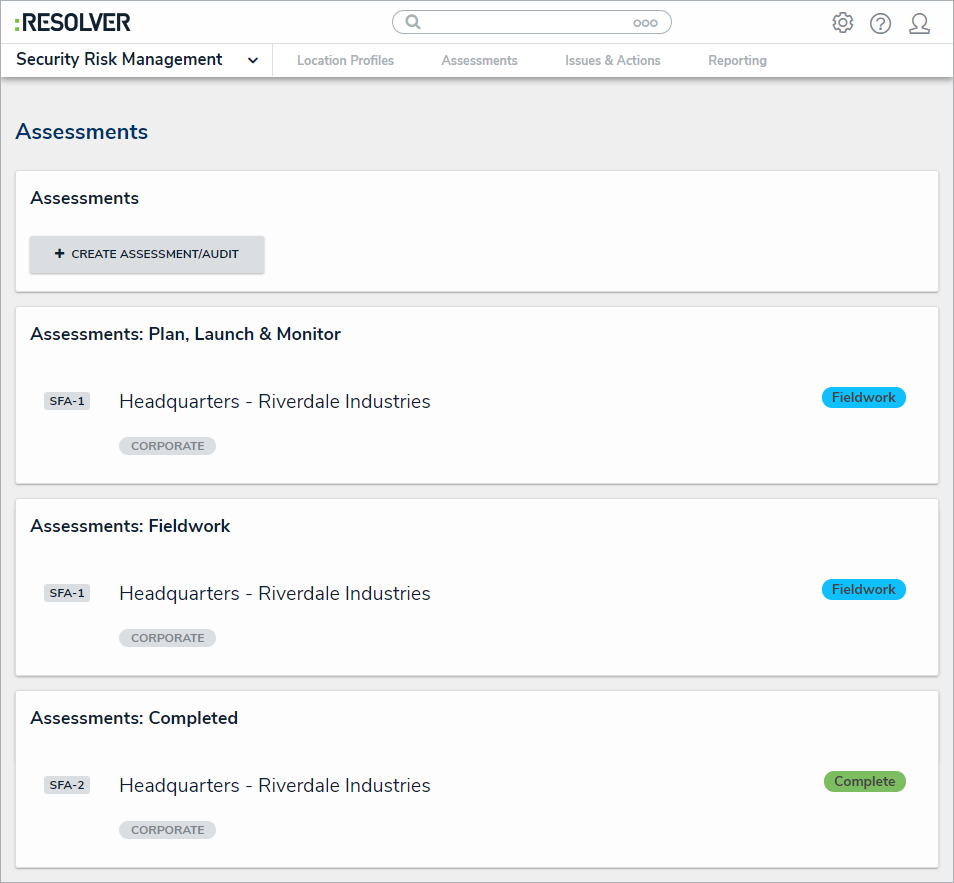Open the admin settings gear icon
954x883 pixels.
(x=843, y=23)
